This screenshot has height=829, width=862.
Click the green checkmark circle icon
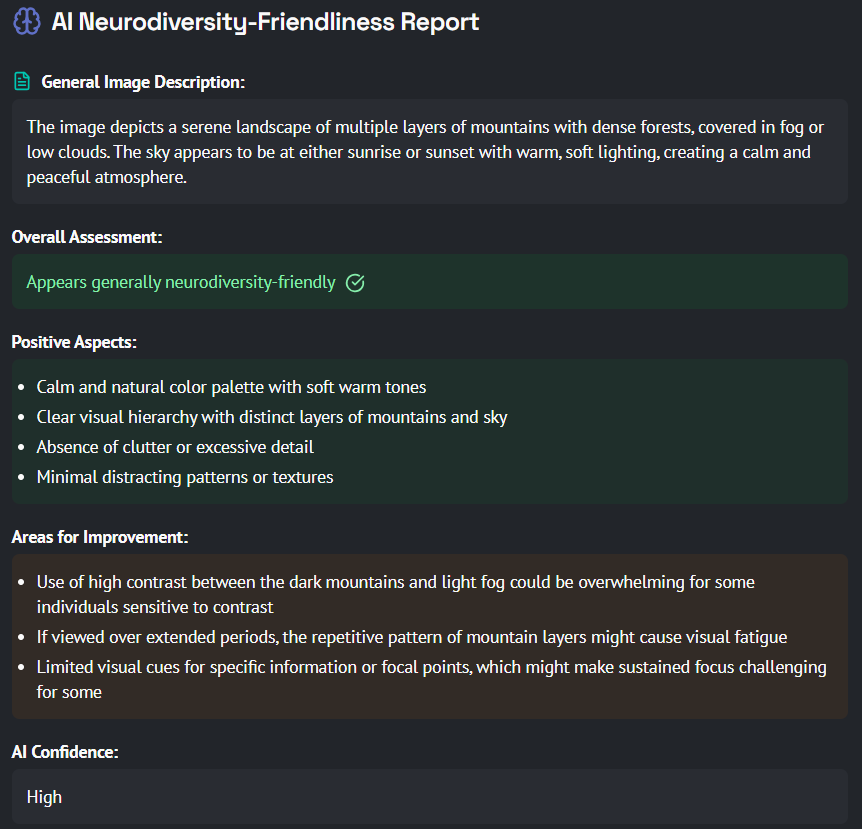point(355,283)
